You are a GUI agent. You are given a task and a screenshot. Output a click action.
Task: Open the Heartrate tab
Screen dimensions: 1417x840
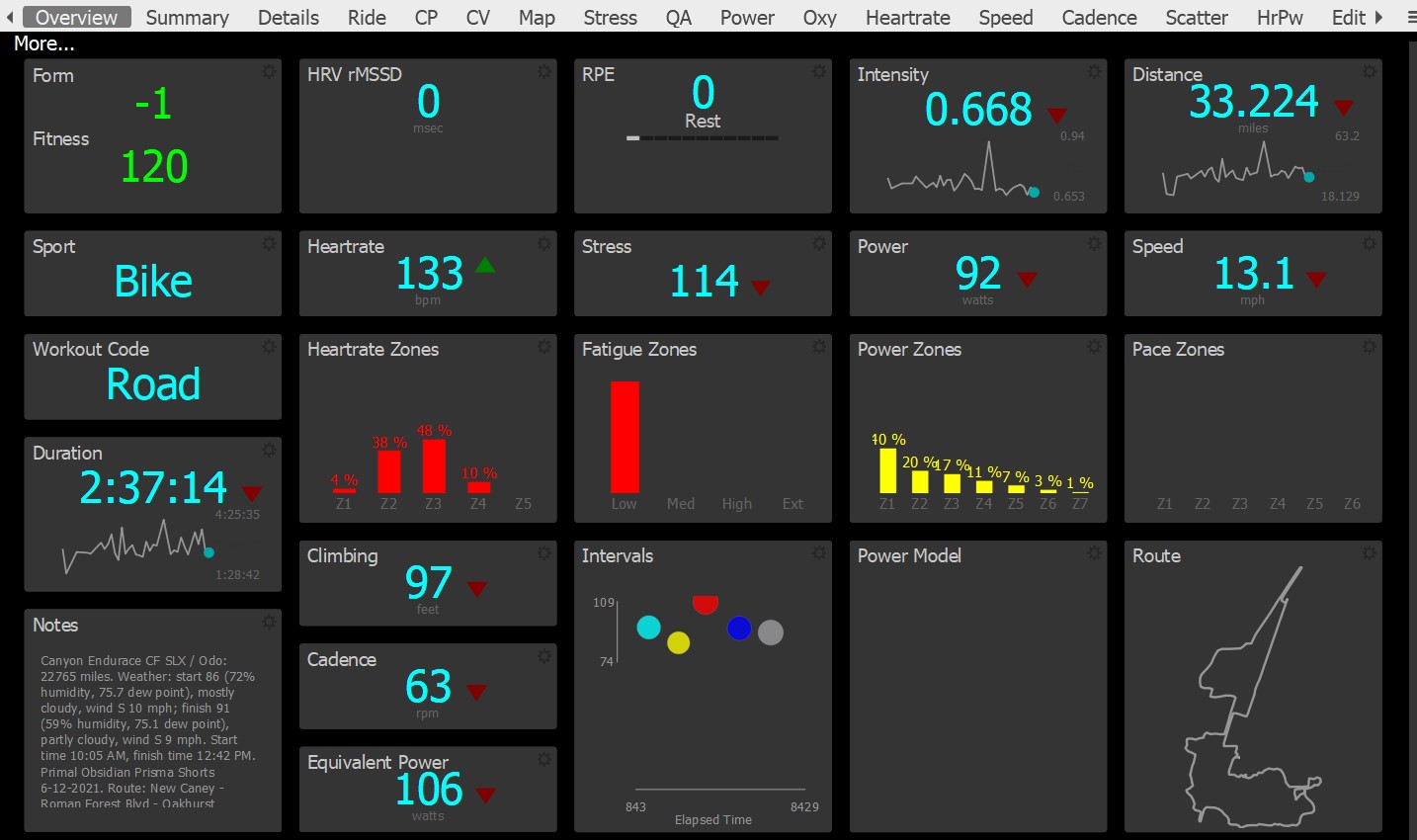(x=907, y=17)
